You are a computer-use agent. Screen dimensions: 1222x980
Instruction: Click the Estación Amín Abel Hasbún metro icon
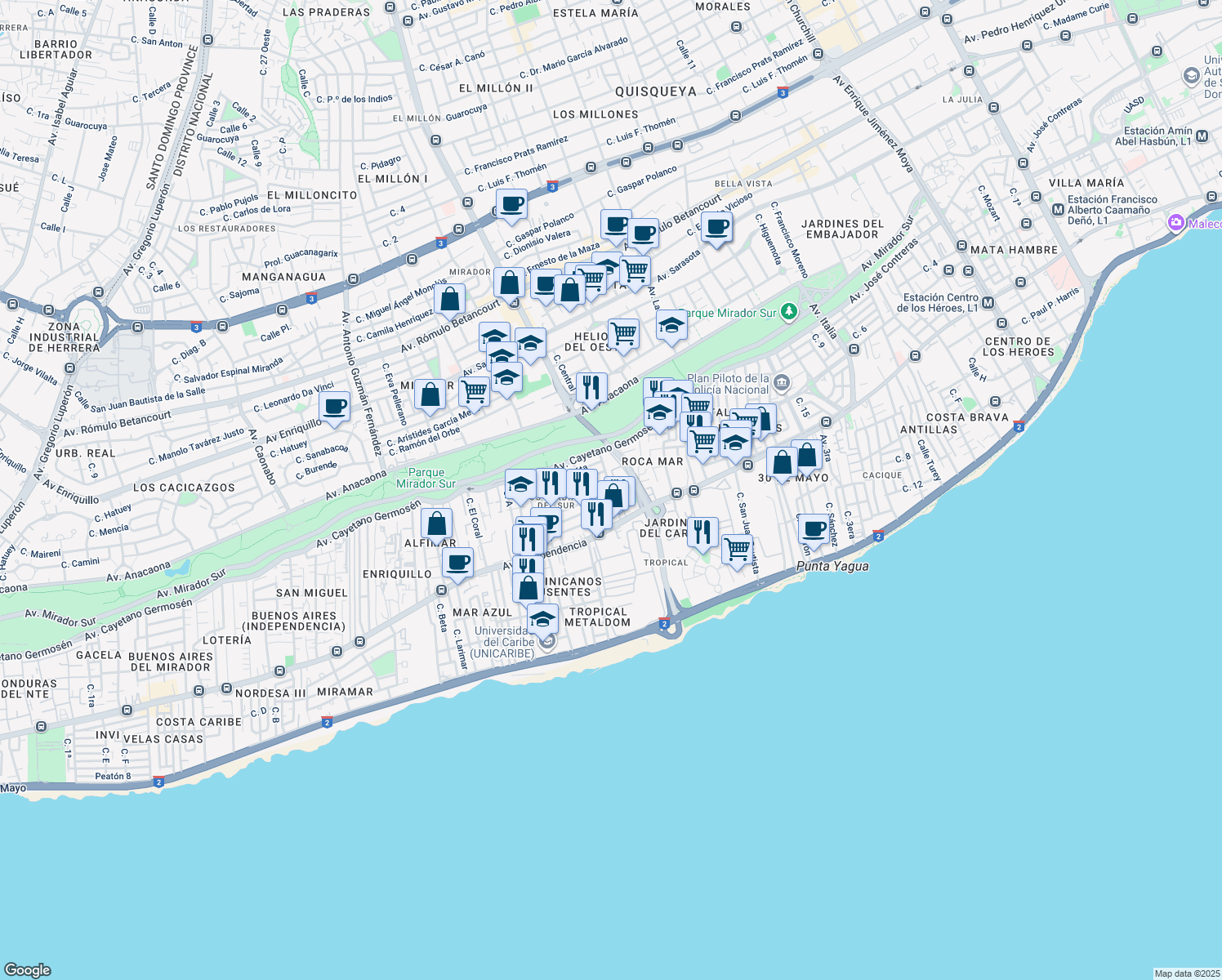(x=1202, y=137)
